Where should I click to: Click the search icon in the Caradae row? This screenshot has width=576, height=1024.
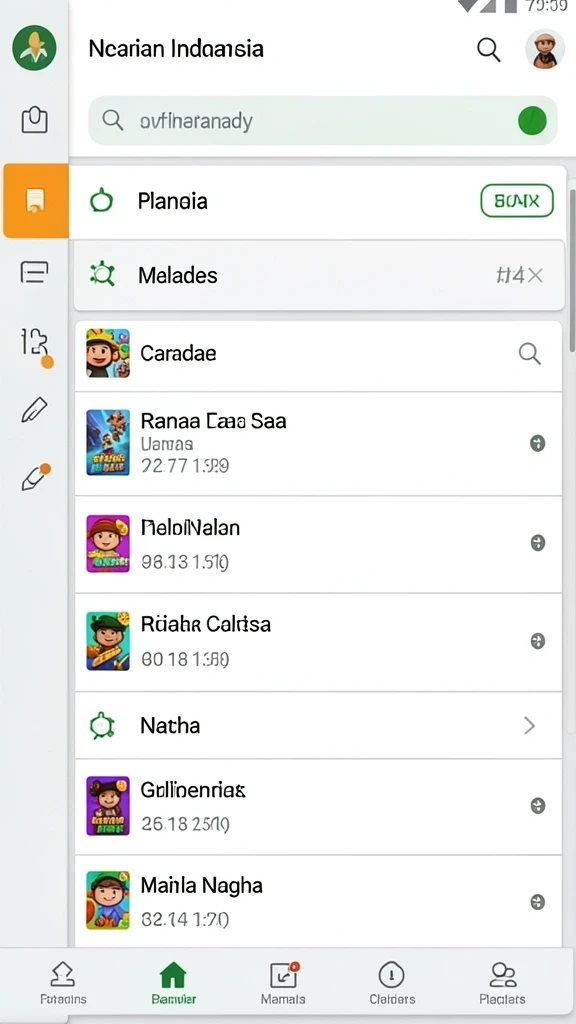click(x=529, y=354)
